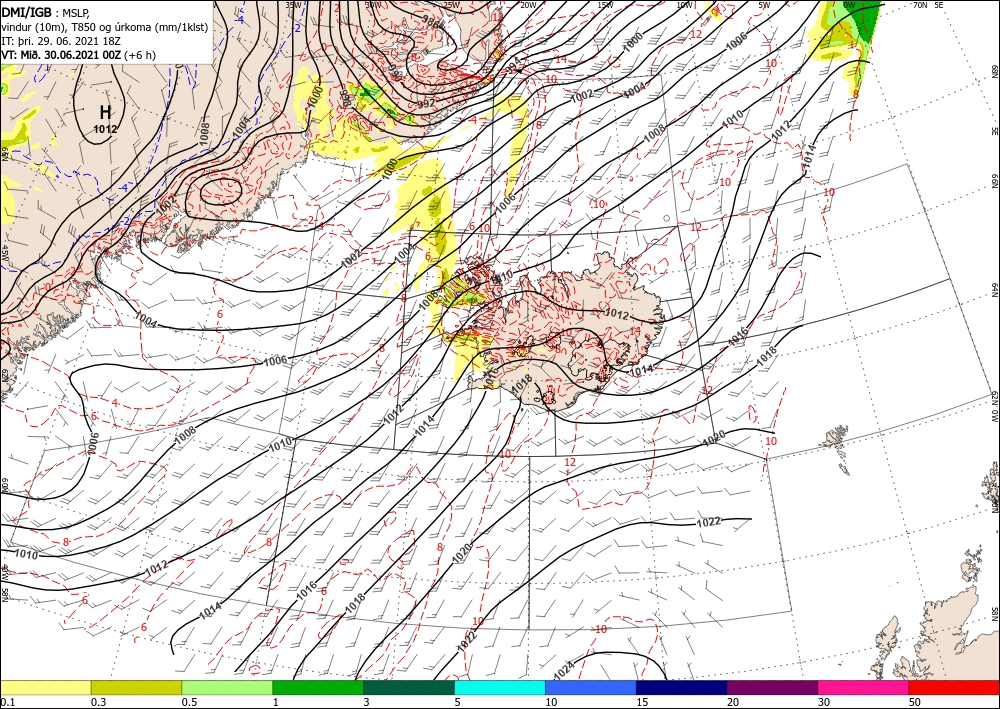Screen dimensions: 1000x709
Task: Click the blue 10 mm legend swatch
Action: click(x=591, y=687)
